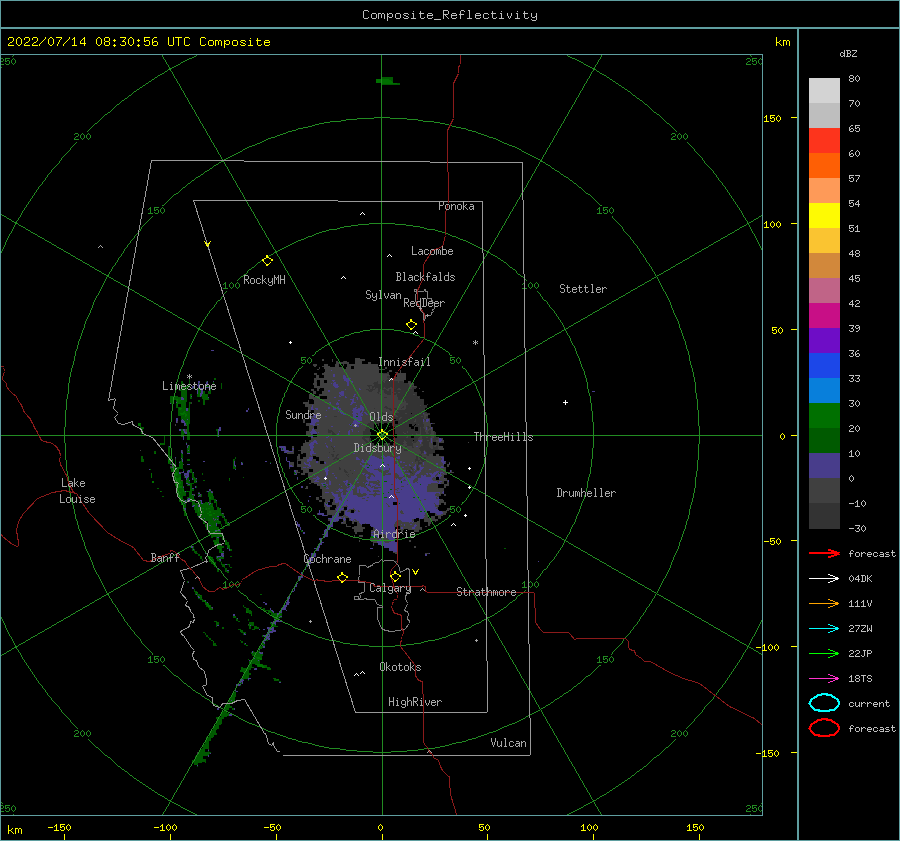Select the Okotoks label
Image resolution: width=900 pixels, height=841 pixels.
coord(400,667)
